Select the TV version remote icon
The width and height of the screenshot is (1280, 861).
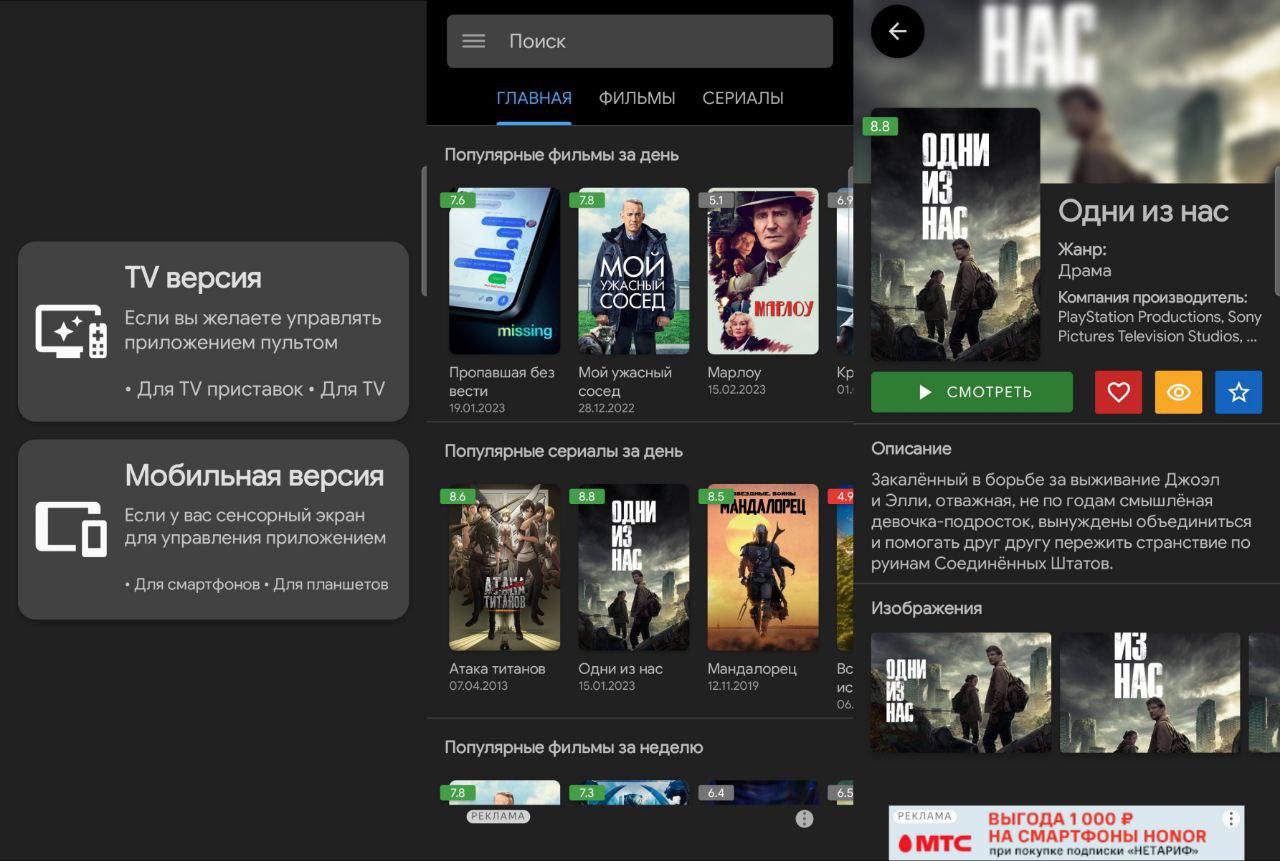[71, 332]
